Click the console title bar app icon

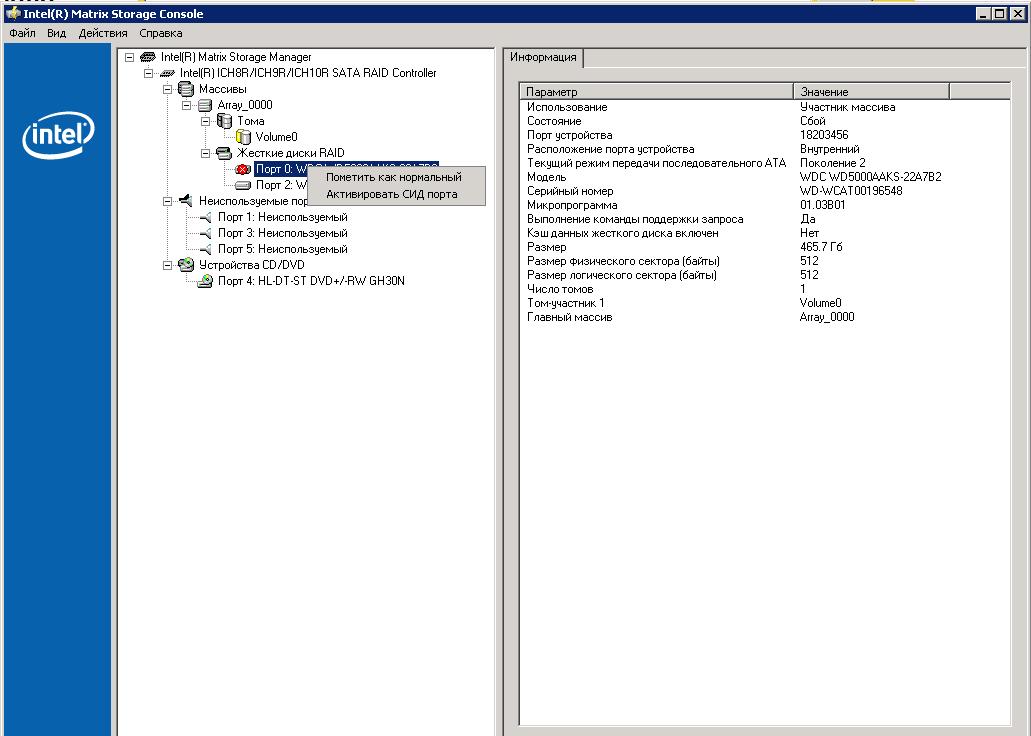[x=12, y=13]
